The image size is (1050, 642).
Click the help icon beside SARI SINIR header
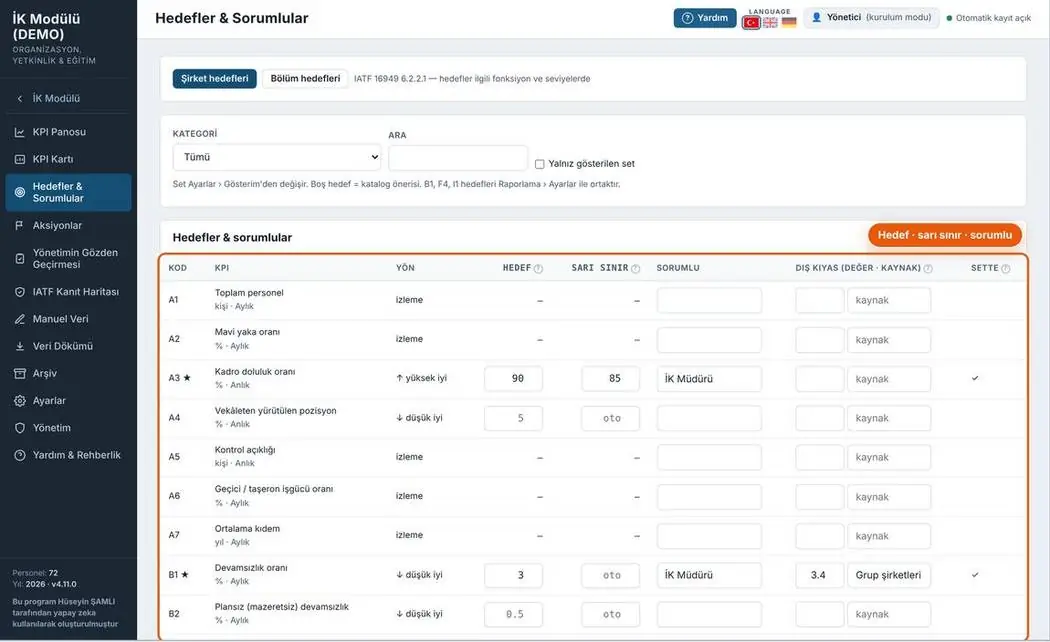[635, 268]
